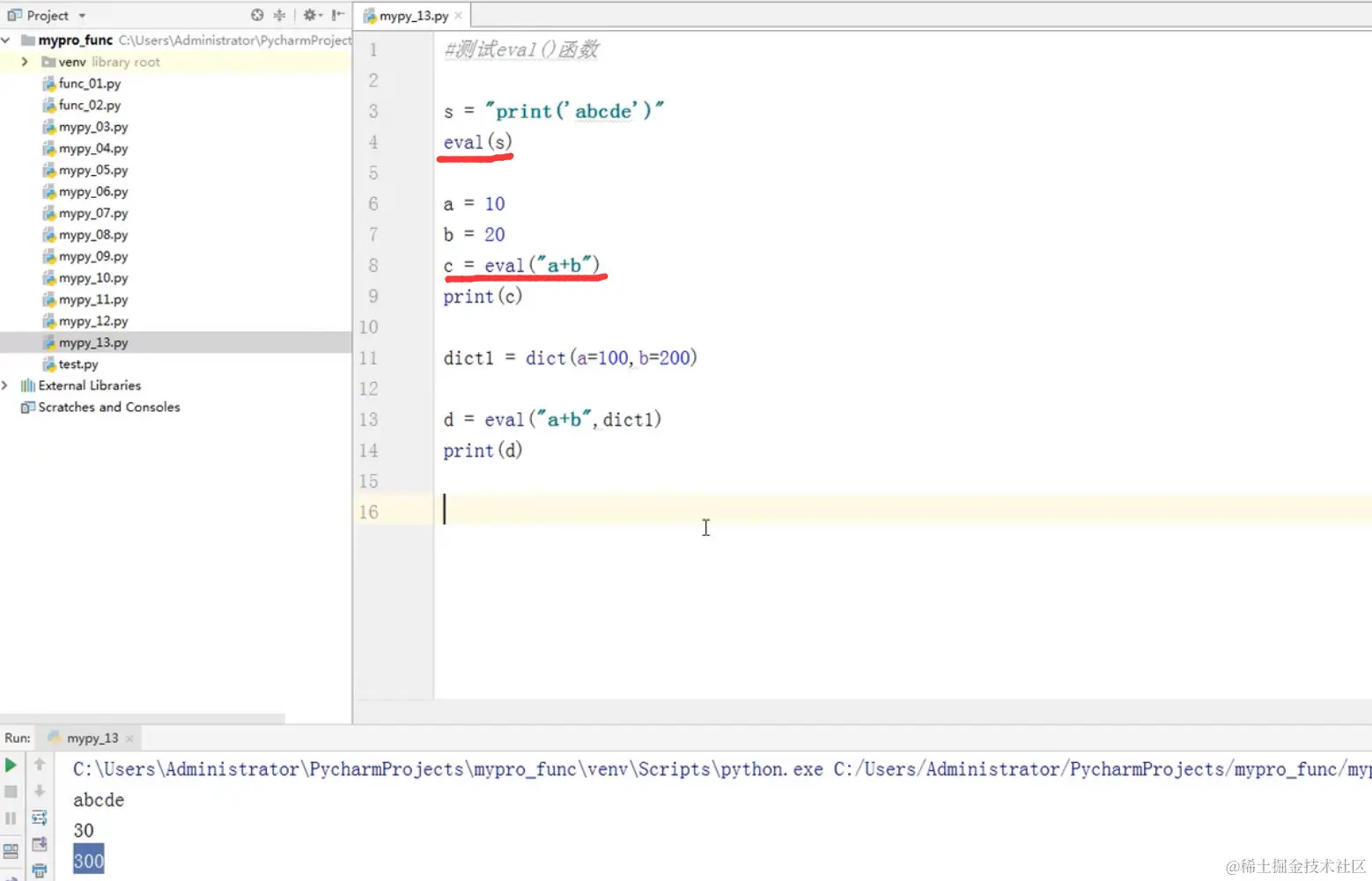Click the 30 output line
The height and width of the screenshot is (881, 1372).
[x=84, y=831]
